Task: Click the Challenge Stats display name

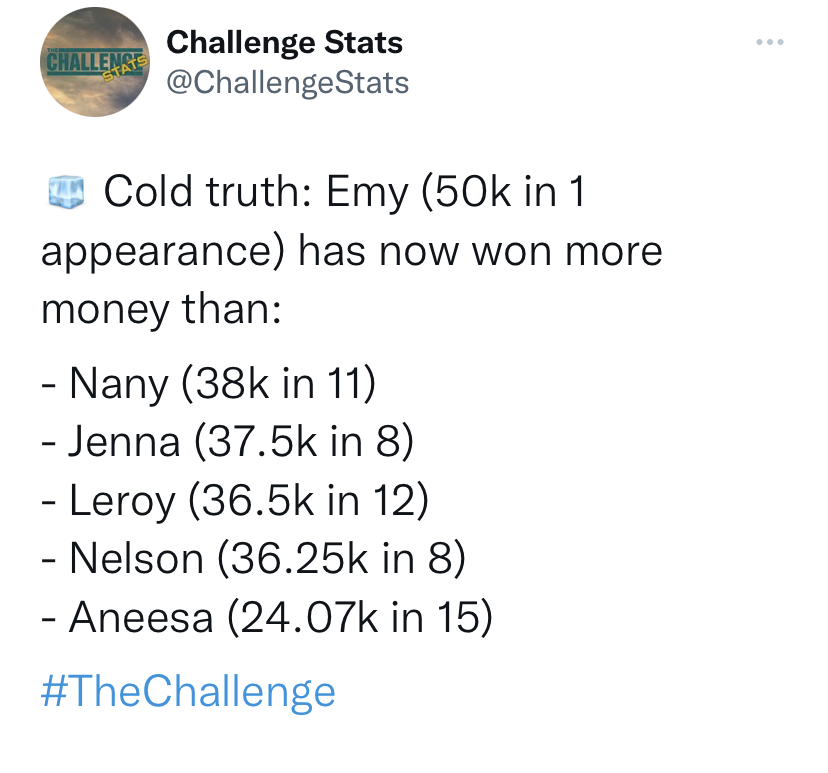Action: click(x=285, y=43)
